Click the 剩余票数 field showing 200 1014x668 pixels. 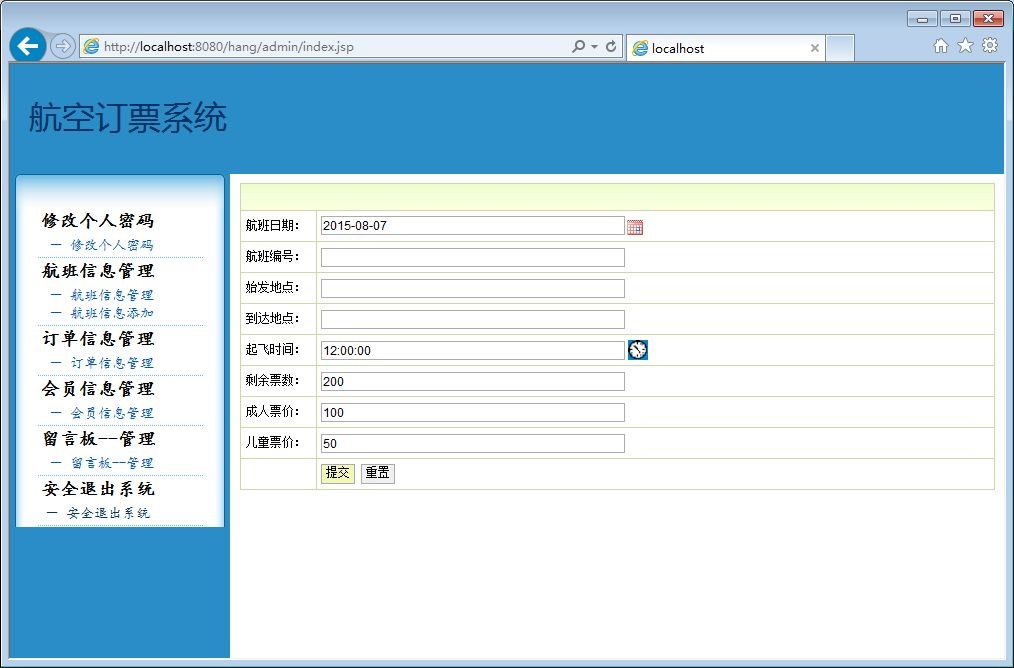(473, 381)
